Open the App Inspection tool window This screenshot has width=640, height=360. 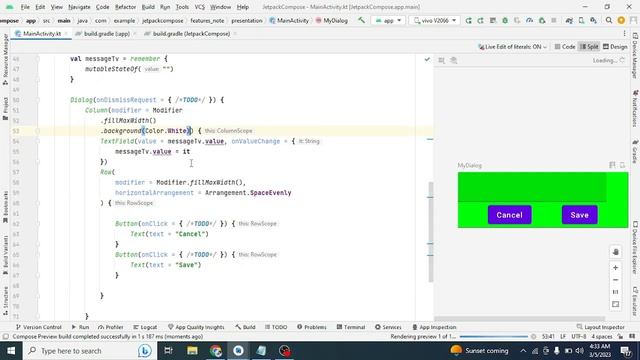(434, 327)
